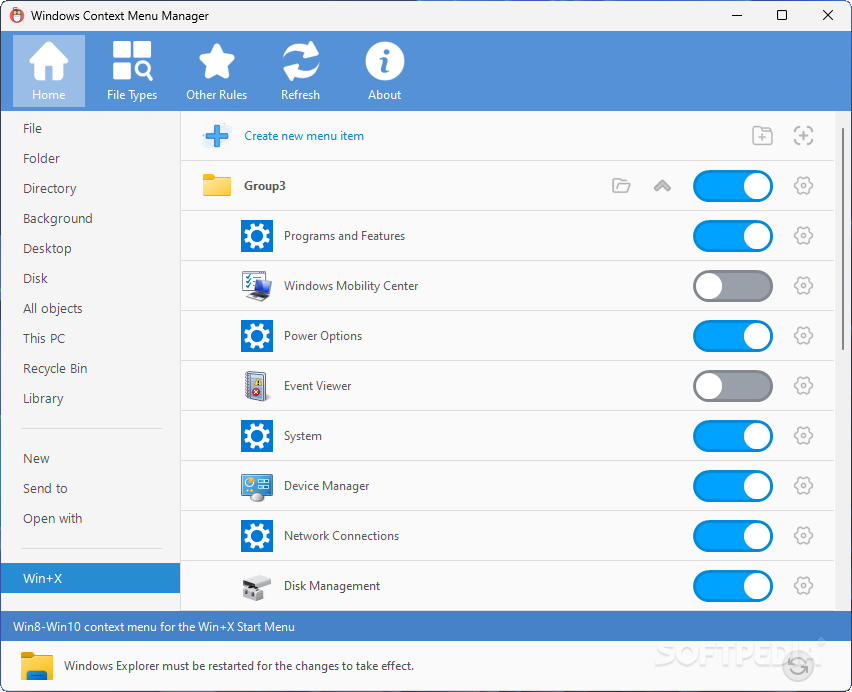This screenshot has height=692, width=852.
Task: Select Disk in the sidebar
Action: pos(90,279)
